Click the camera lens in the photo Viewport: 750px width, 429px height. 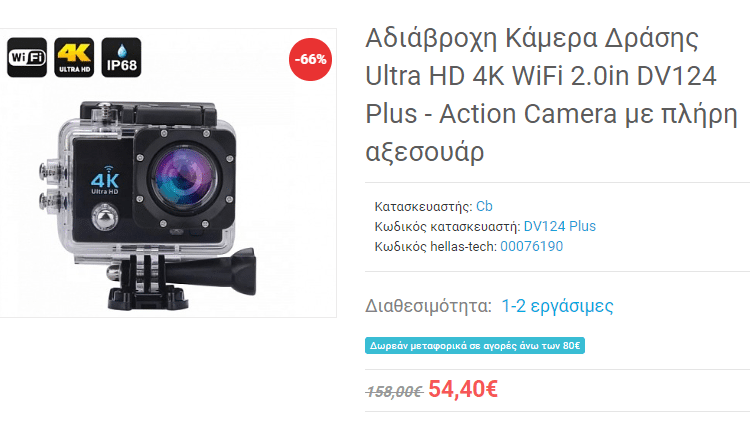click(x=184, y=178)
